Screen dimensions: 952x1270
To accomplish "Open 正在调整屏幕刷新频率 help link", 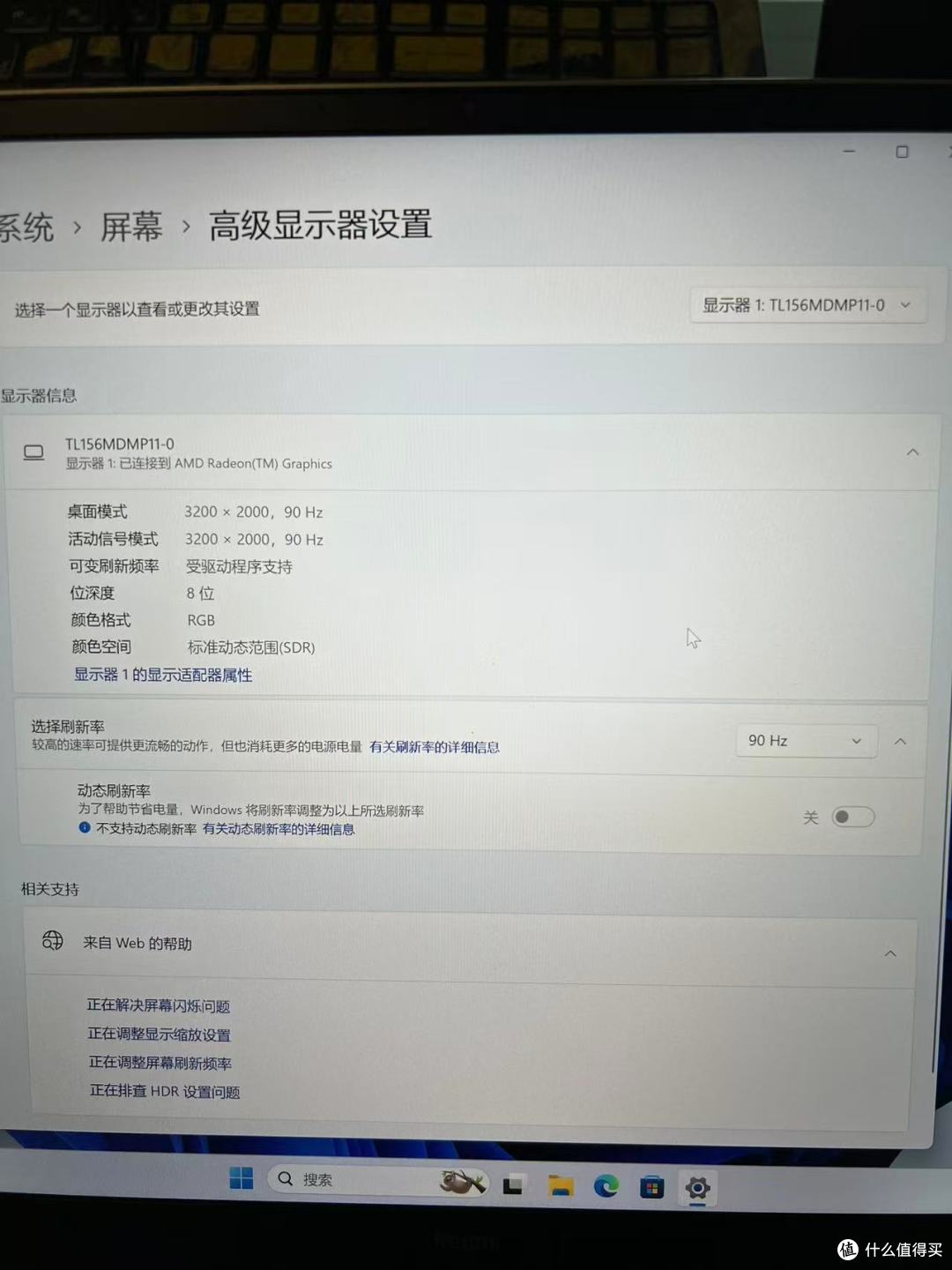I will click(160, 1063).
